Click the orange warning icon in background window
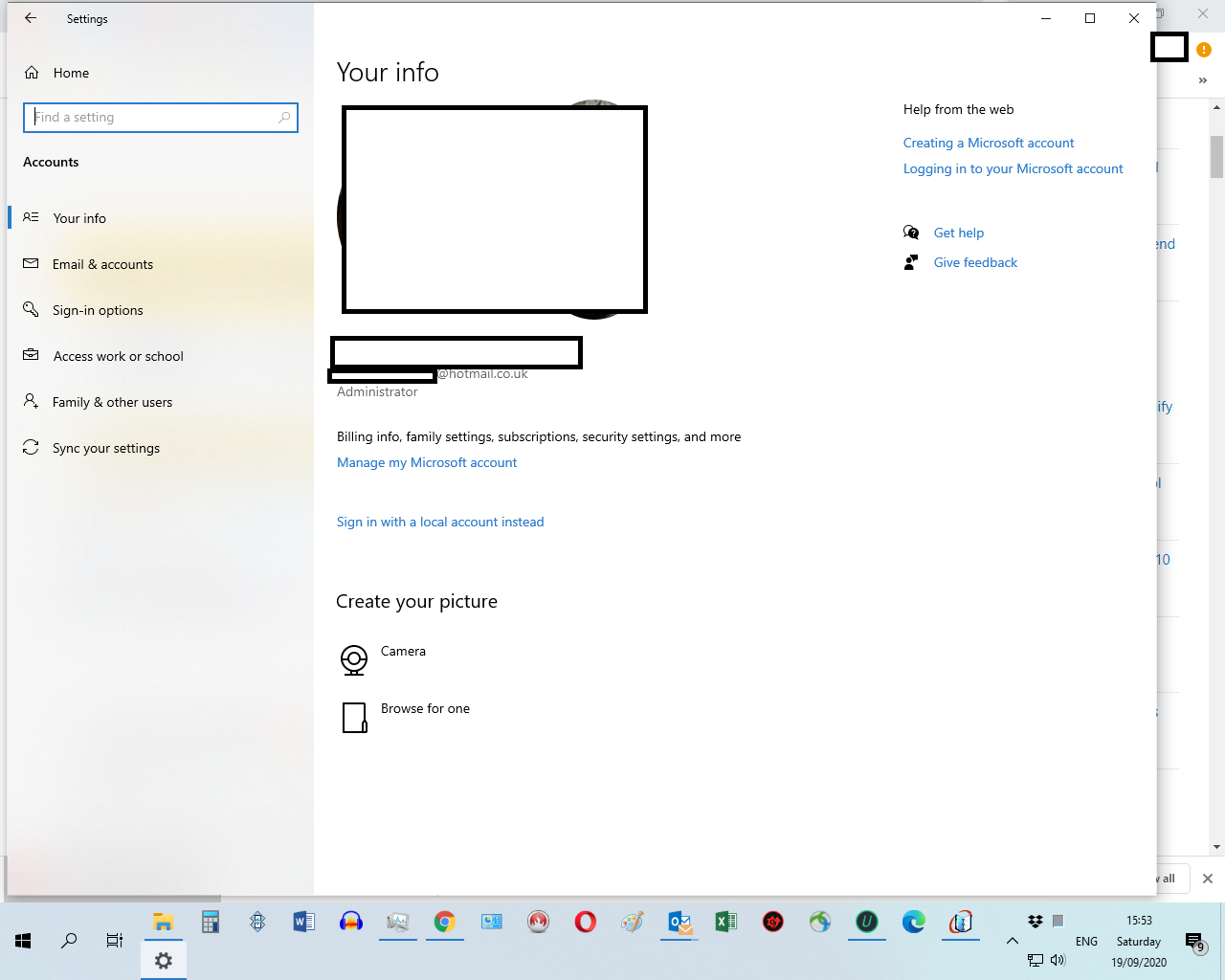 pos(1204,50)
